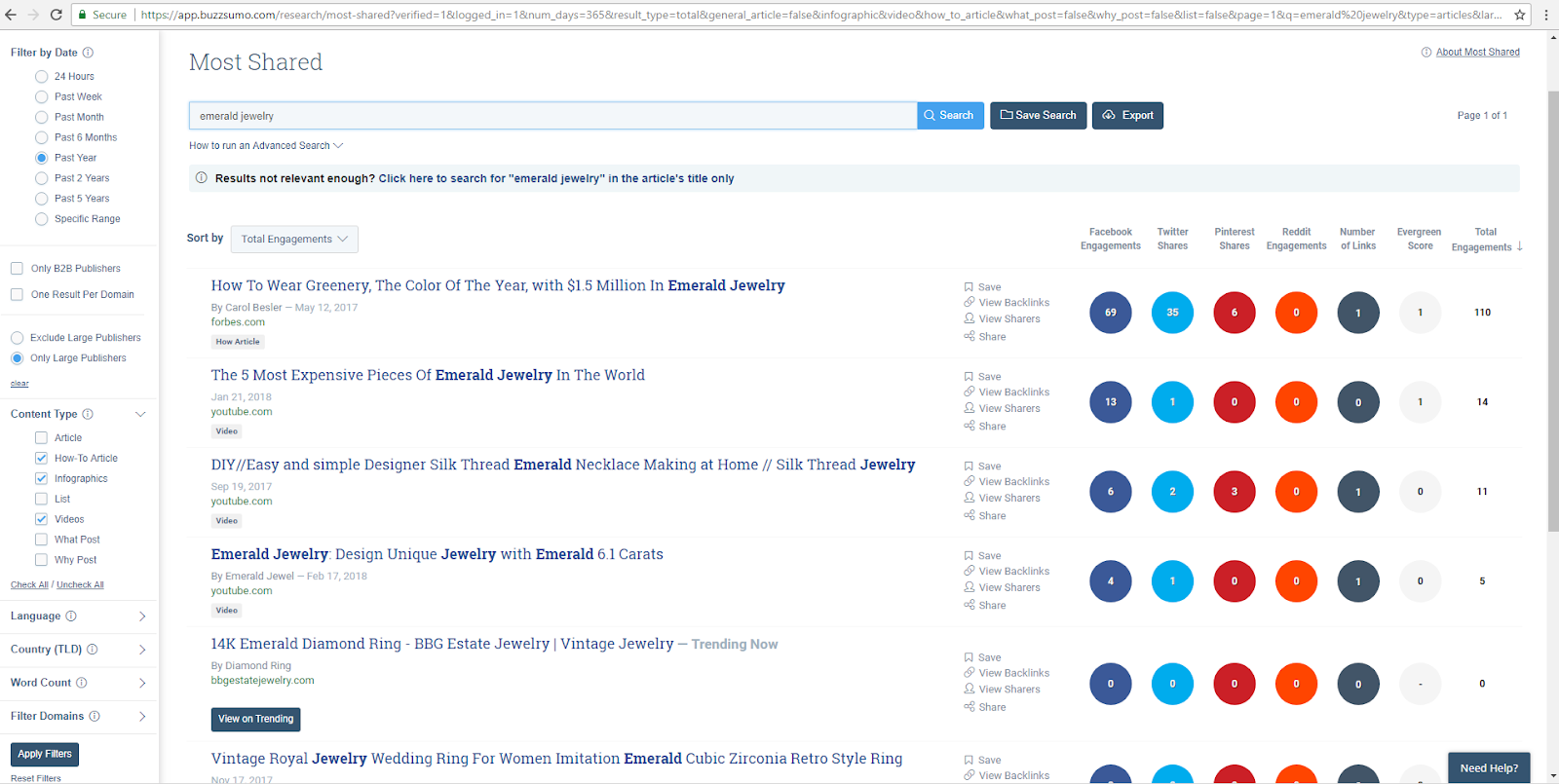Viewport: 1559px width, 784px height.
Task: Click the browser forward arrow
Action: pos(33,15)
